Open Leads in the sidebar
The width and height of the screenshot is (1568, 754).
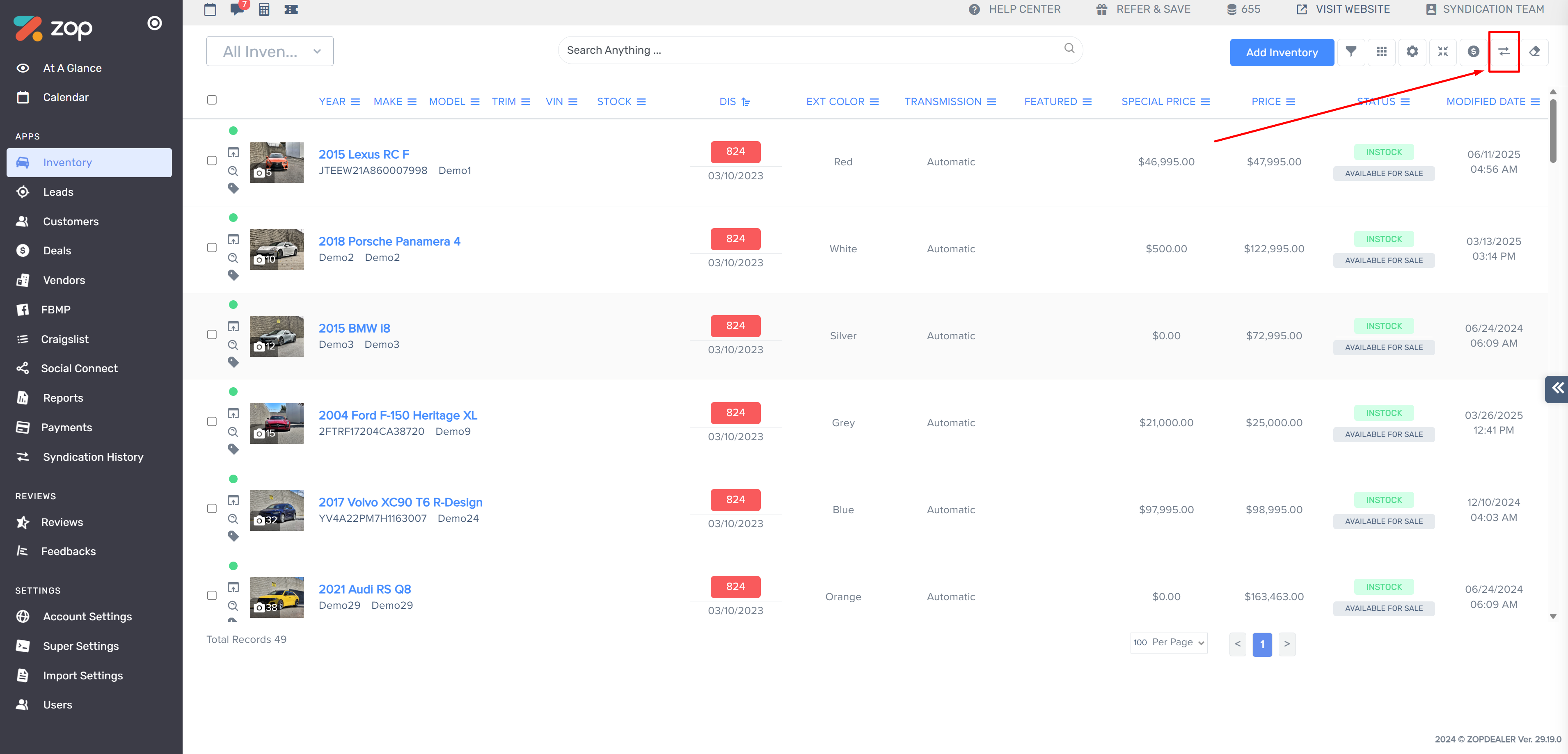[58, 192]
